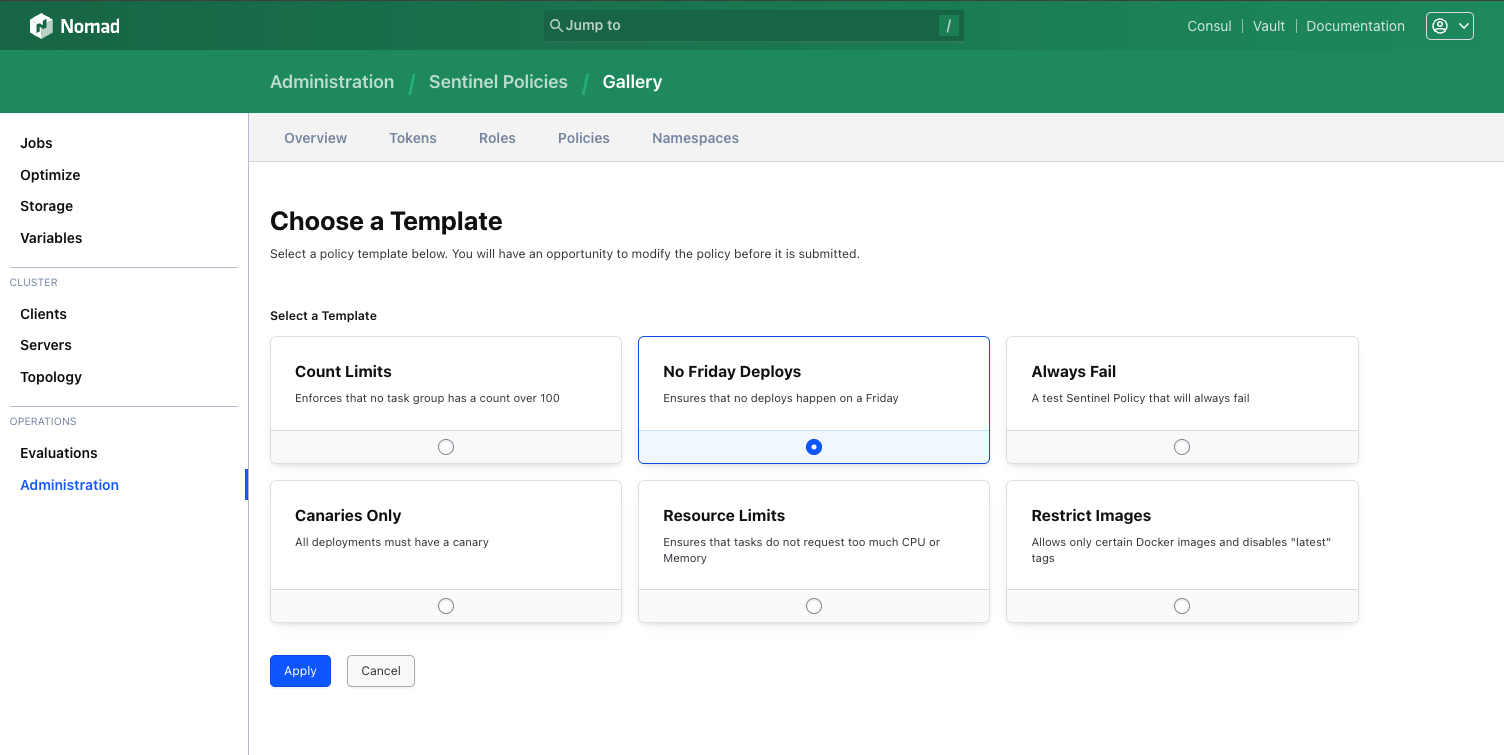Click the search magnifier icon
Screen dimensions: 1504x755
tap(556, 25)
